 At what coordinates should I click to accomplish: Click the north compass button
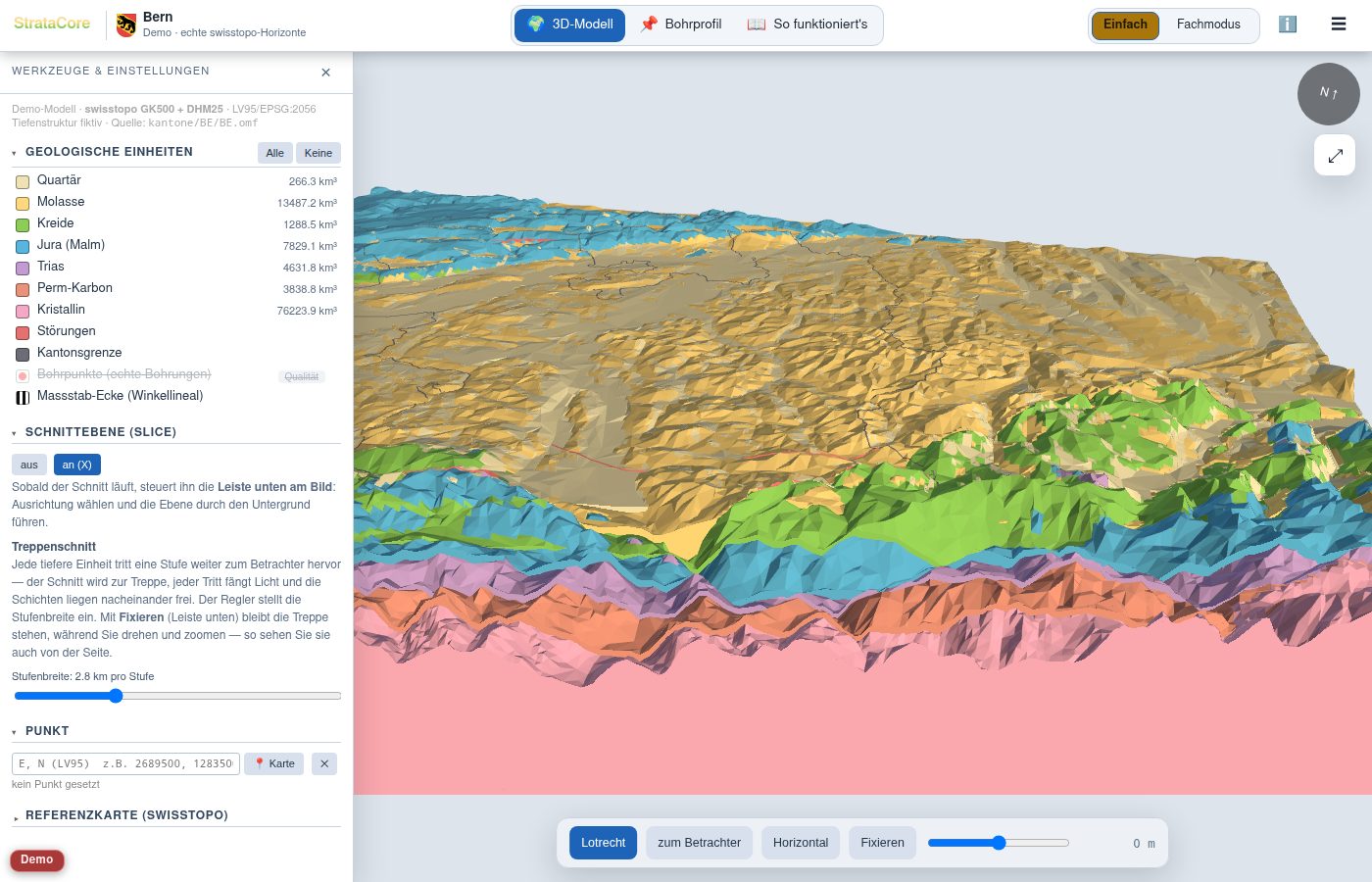click(1329, 94)
